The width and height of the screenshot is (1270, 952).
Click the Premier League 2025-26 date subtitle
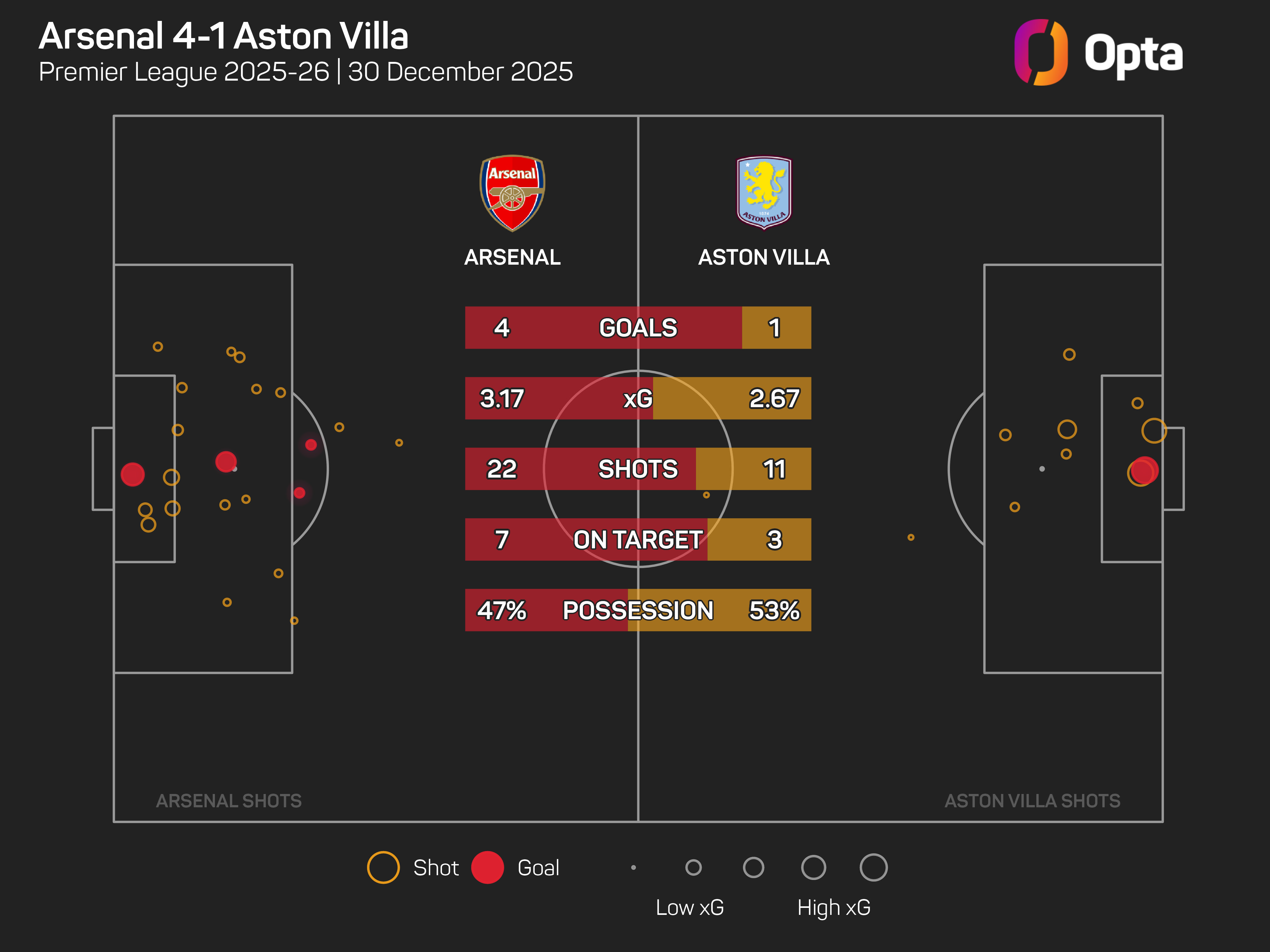click(x=305, y=72)
